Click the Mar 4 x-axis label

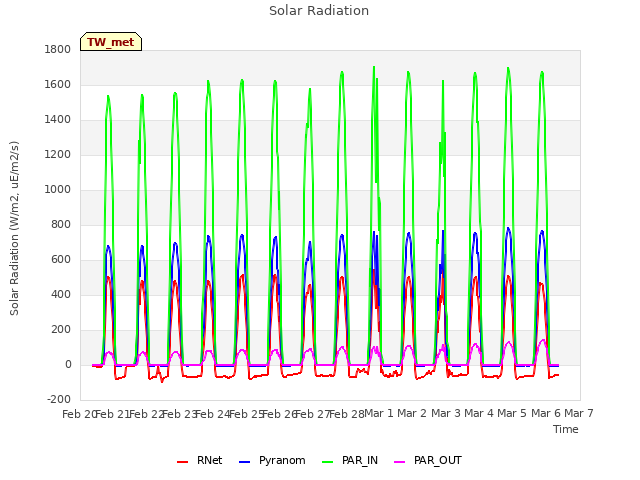479,413
